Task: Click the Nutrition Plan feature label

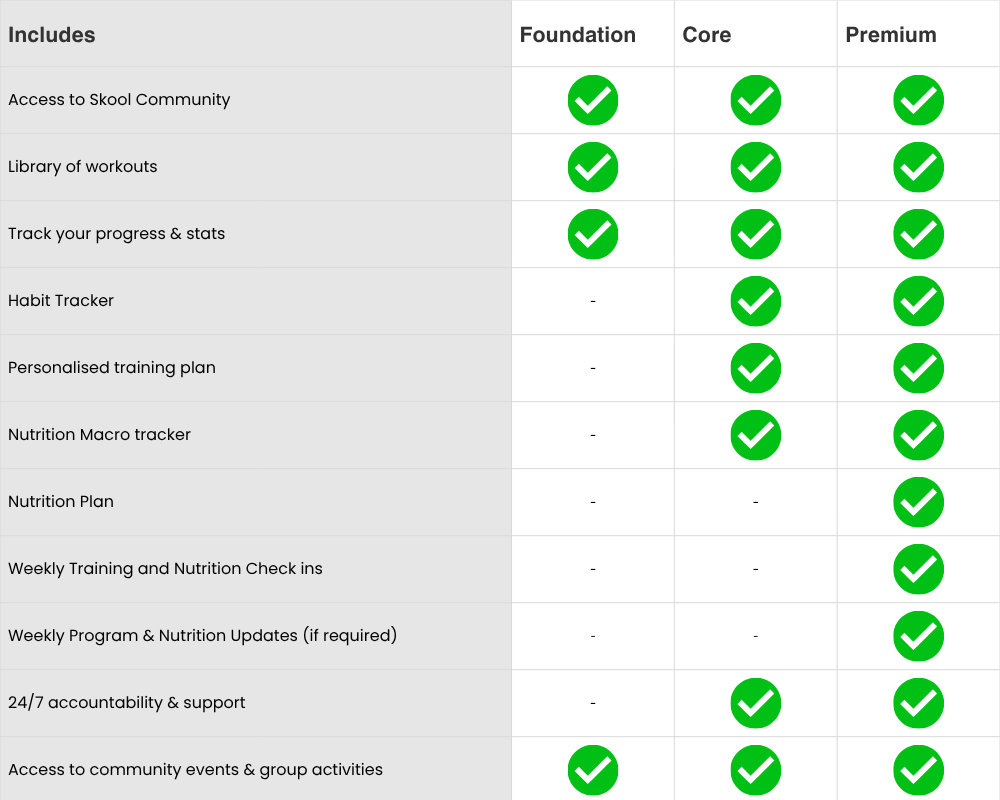Action: 61,502
